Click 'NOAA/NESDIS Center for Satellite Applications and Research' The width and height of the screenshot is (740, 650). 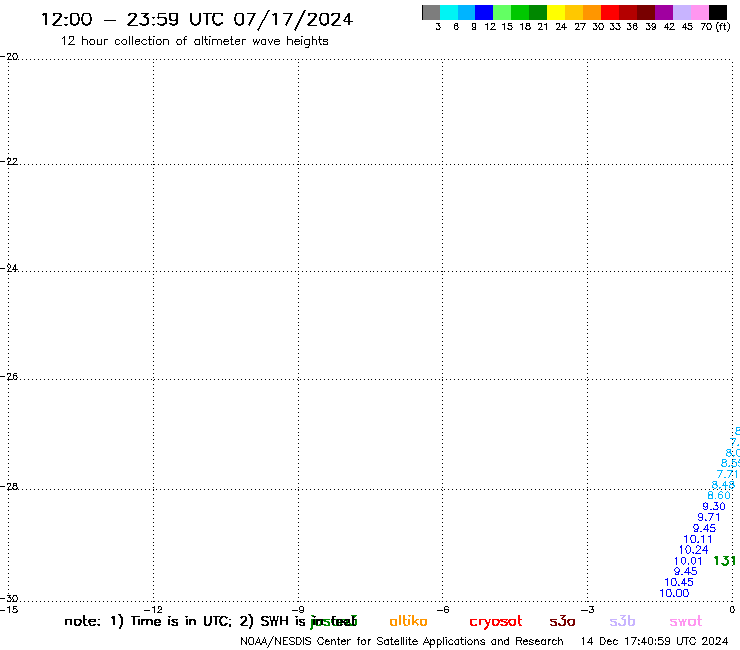click(x=402, y=642)
